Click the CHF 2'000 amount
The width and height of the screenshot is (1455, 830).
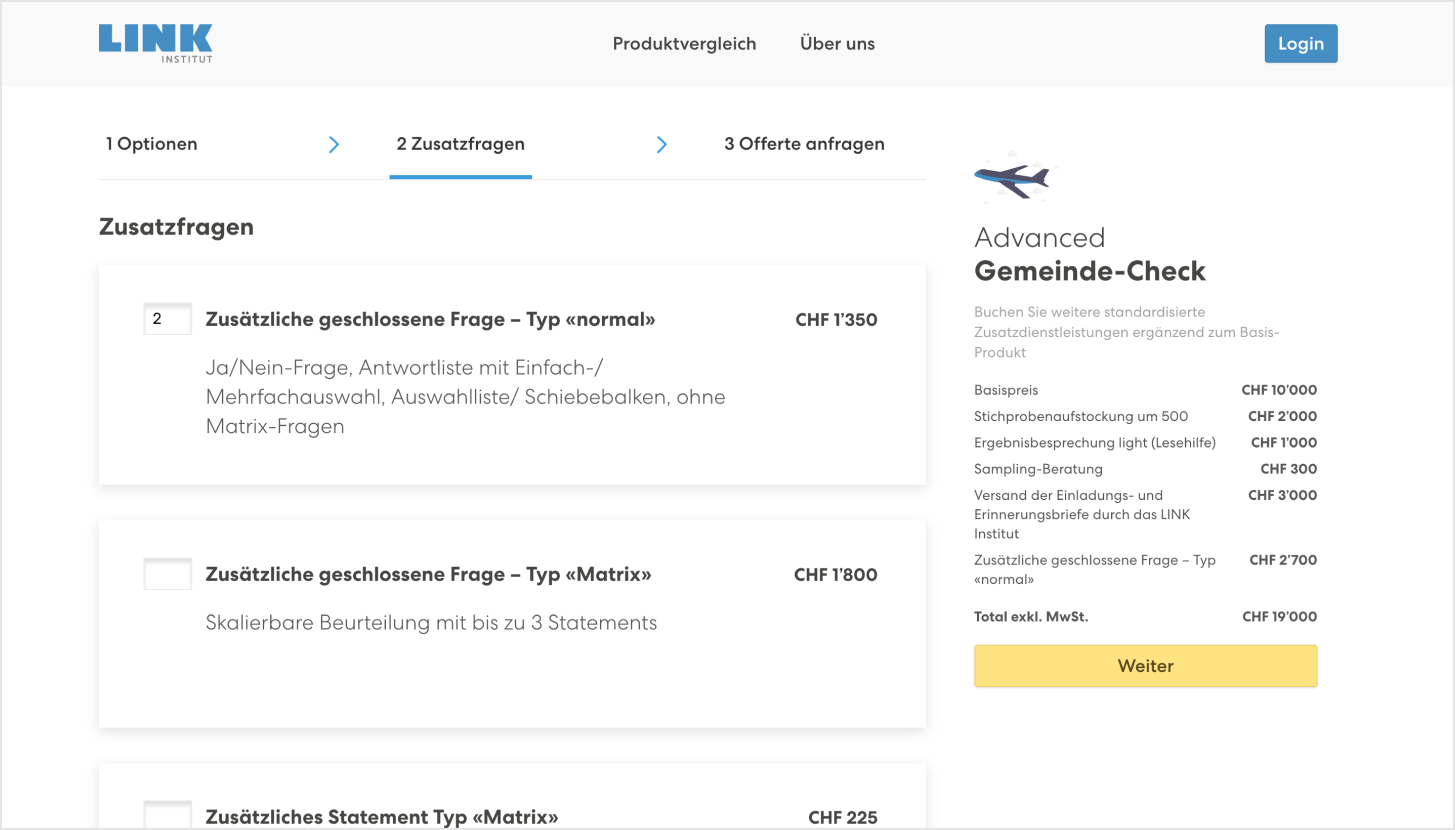[1282, 416]
